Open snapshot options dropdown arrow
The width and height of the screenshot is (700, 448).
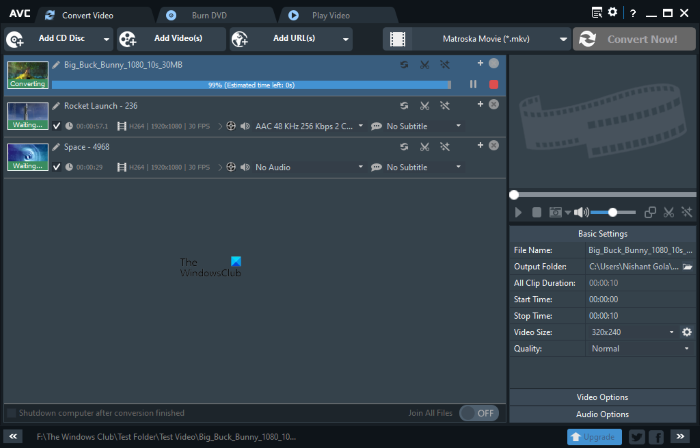(568, 212)
